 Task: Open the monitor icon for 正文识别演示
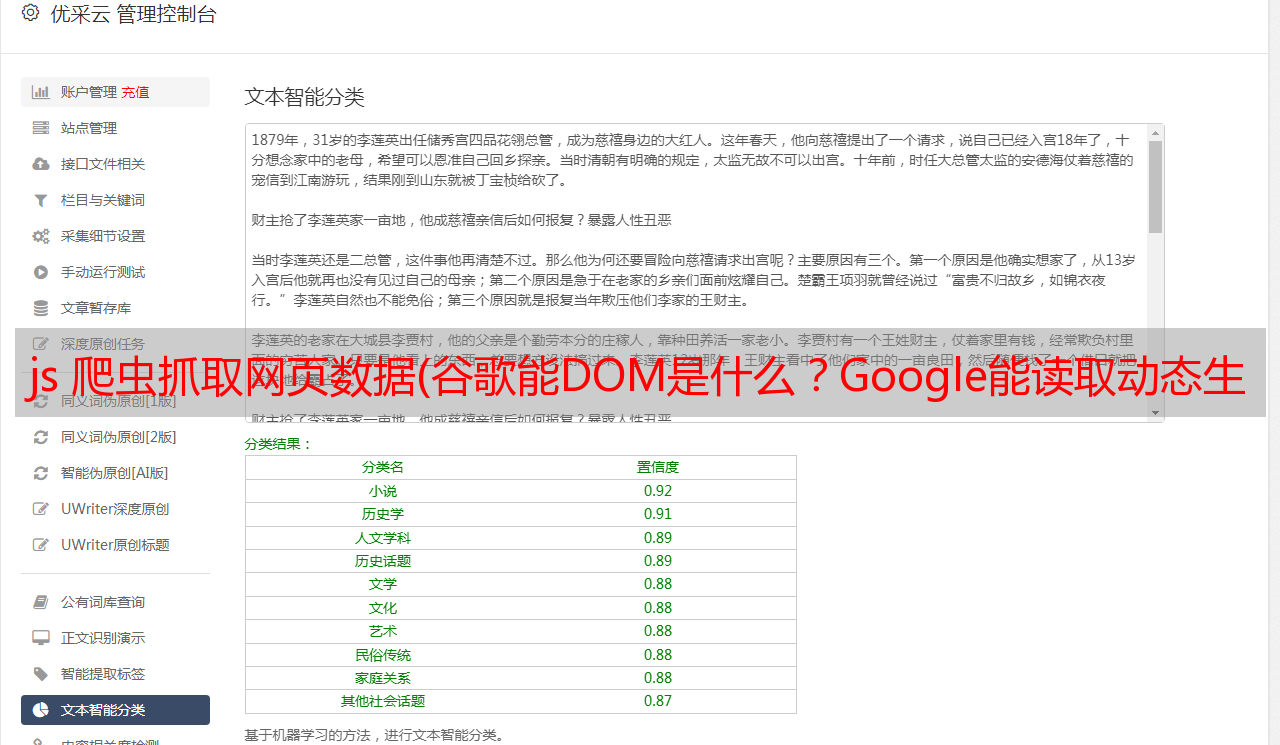(41, 638)
